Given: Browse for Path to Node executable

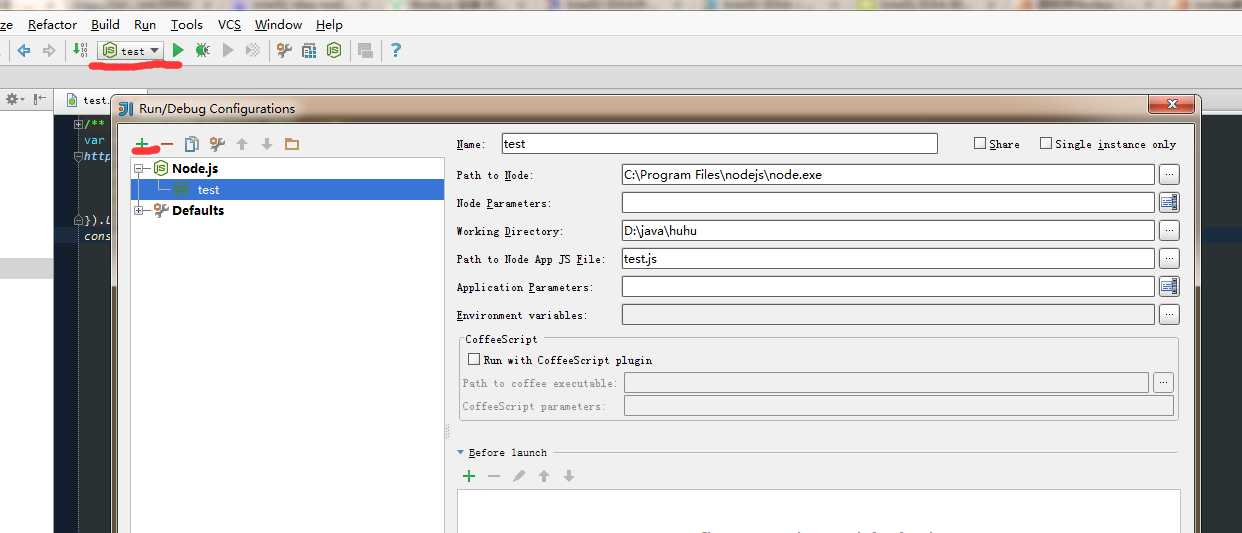Looking at the screenshot, I should (1169, 175).
